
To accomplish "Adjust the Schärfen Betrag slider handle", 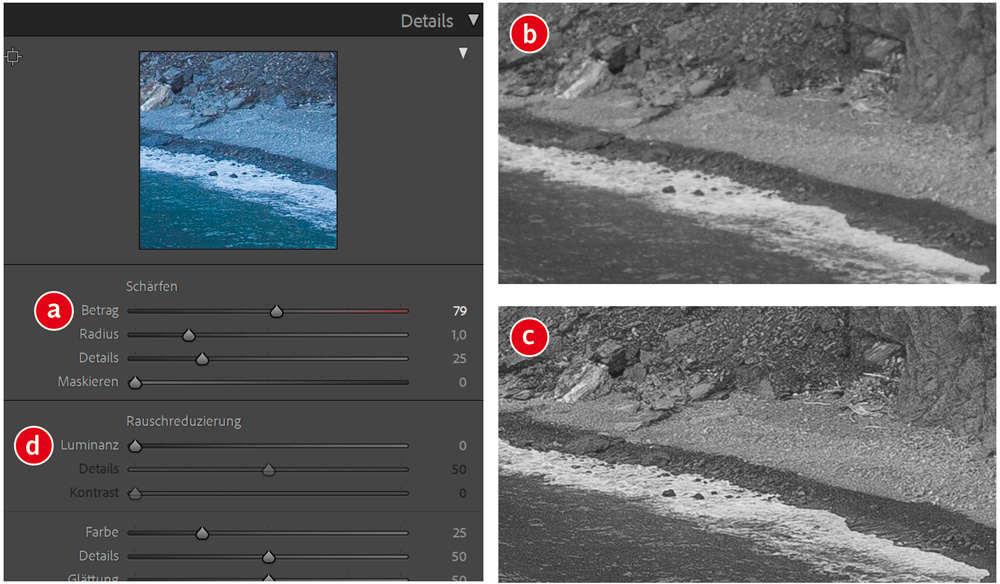I will click(276, 312).
